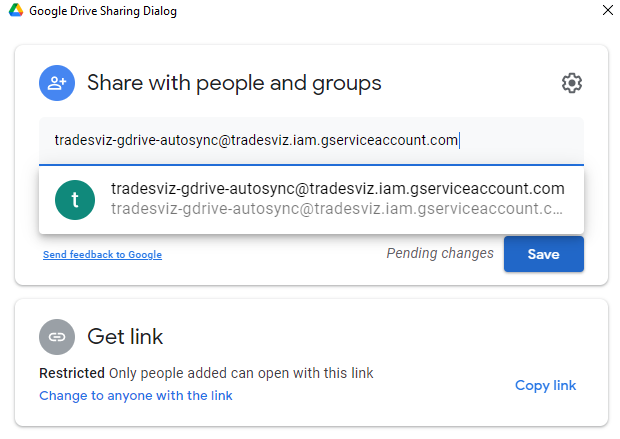620x439 pixels.
Task: Click the 'Restricted' access label
Action: (72, 373)
